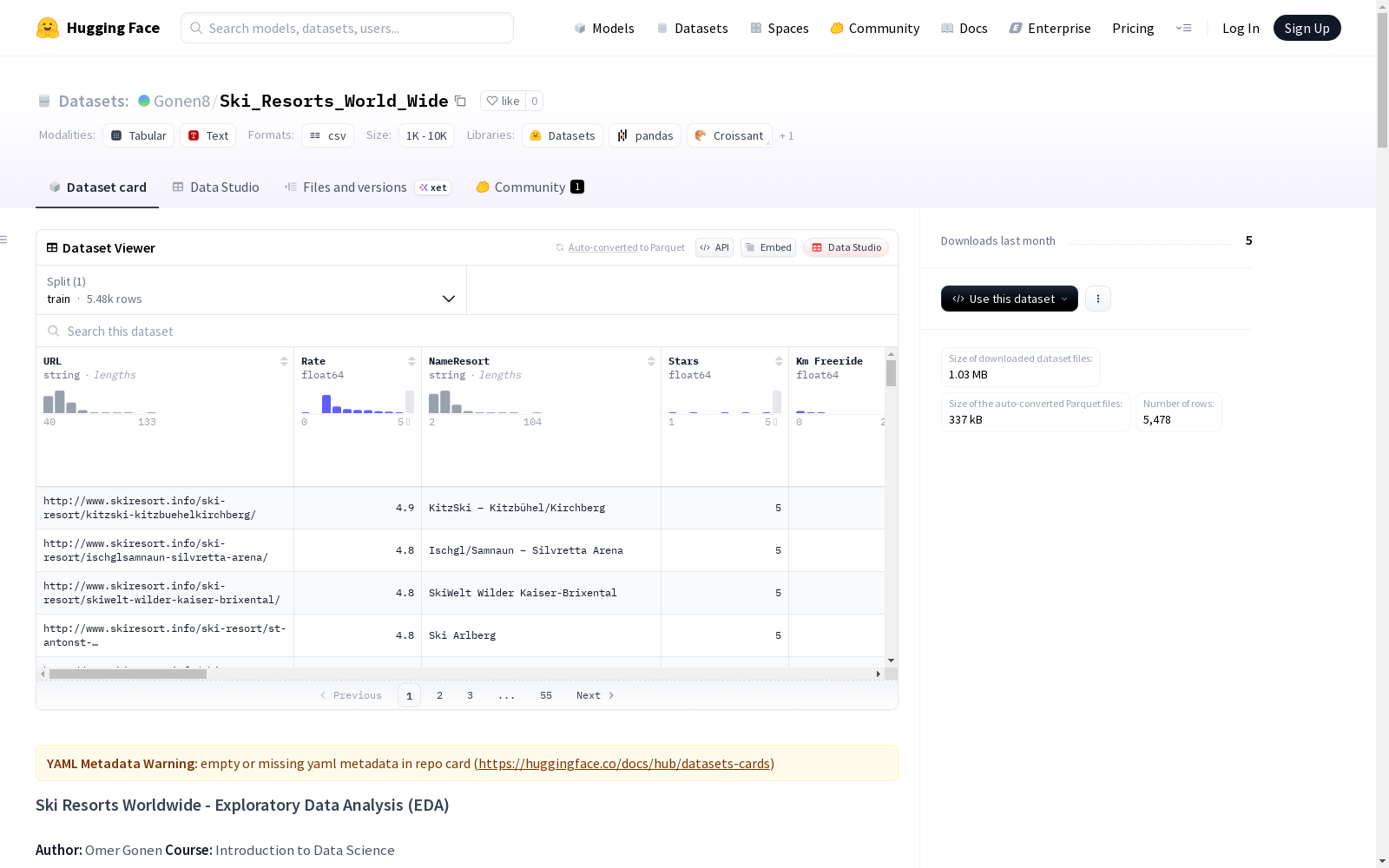The height and width of the screenshot is (868, 1389).
Task: Open the Gonen8 author link
Action: click(x=181, y=101)
